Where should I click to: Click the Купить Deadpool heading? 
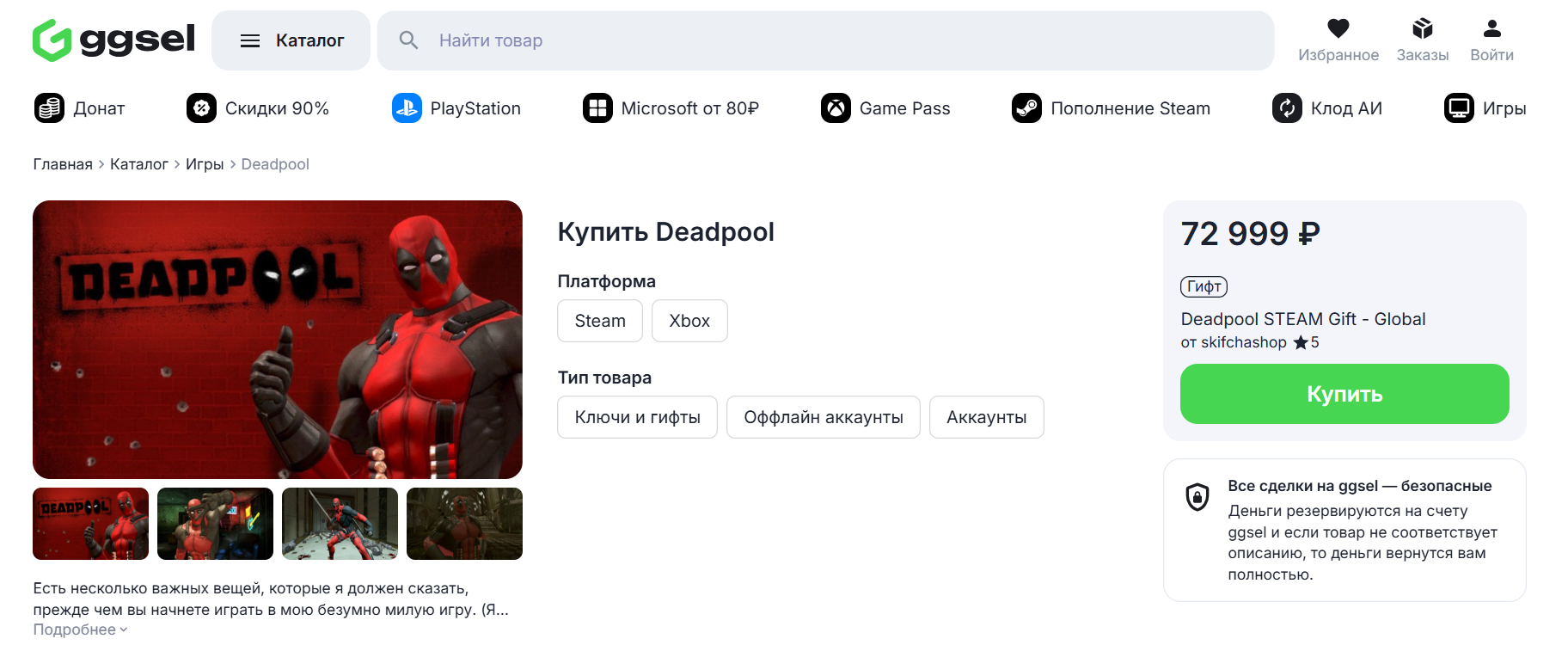pyautogui.click(x=666, y=232)
